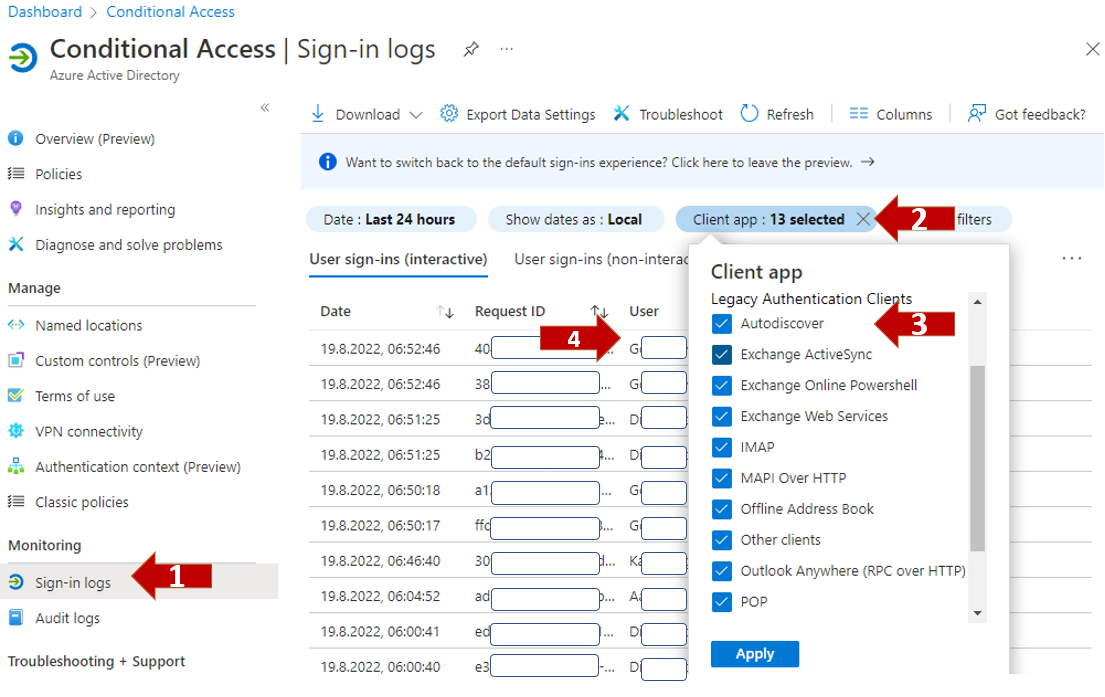Open Authentication context (Preview)
This screenshot has width=1105, height=697.
click(x=138, y=467)
